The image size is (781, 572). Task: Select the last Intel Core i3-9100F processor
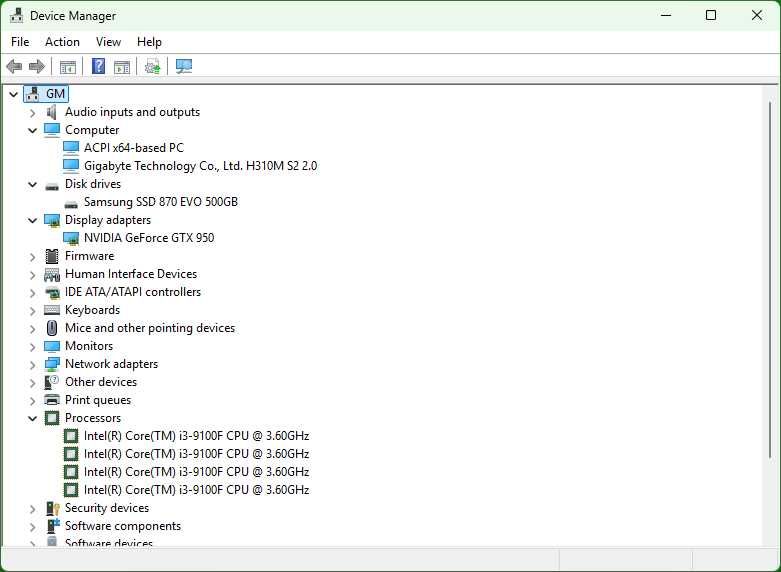click(x=196, y=490)
